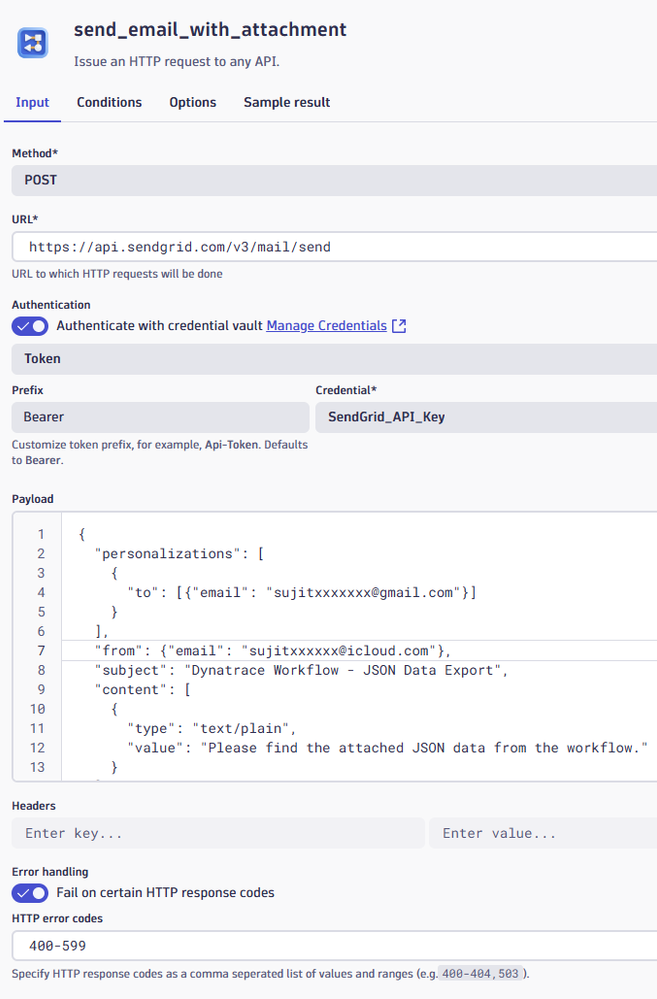Click the Bearer prefix field
The image size is (657, 999).
[x=161, y=417]
